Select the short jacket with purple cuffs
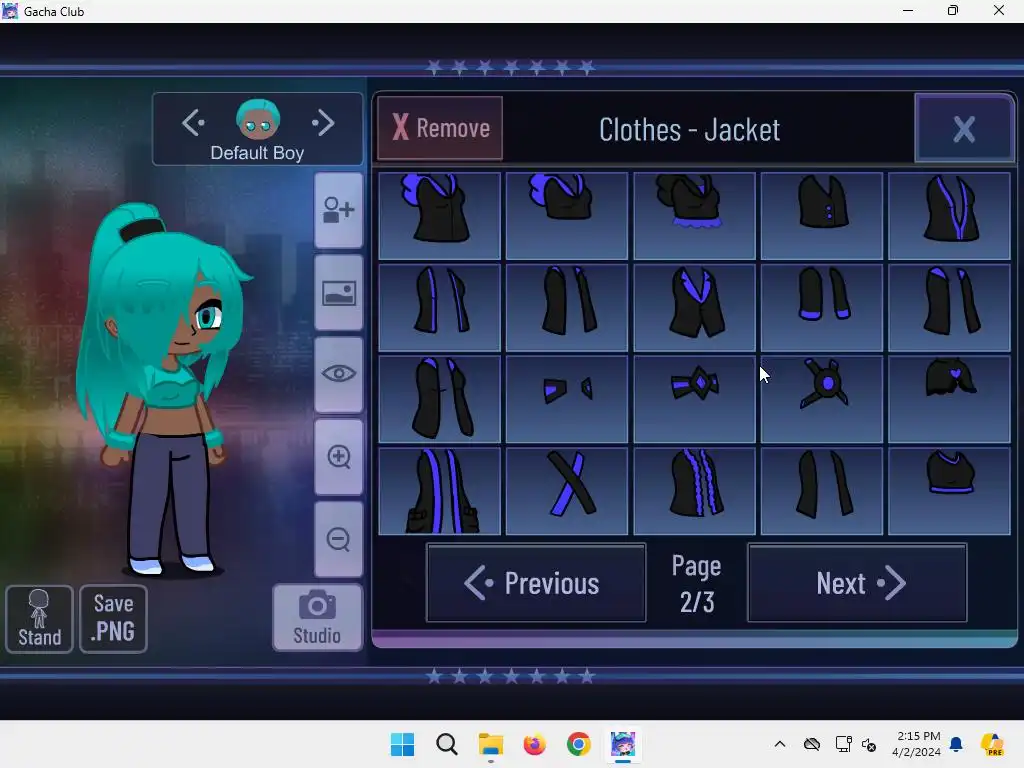Image resolution: width=1024 pixels, height=768 pixels. pos(822,308)
